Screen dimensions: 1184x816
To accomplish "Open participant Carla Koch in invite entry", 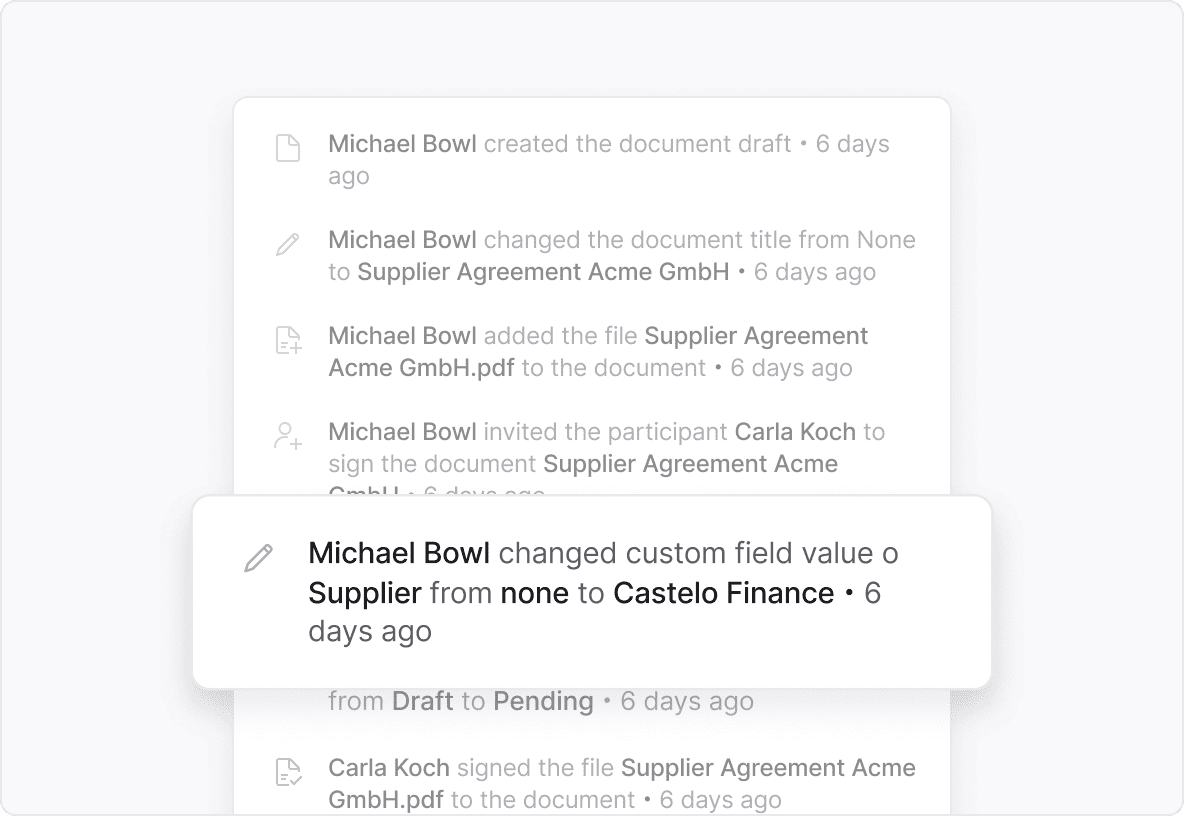I will point(795,431).
